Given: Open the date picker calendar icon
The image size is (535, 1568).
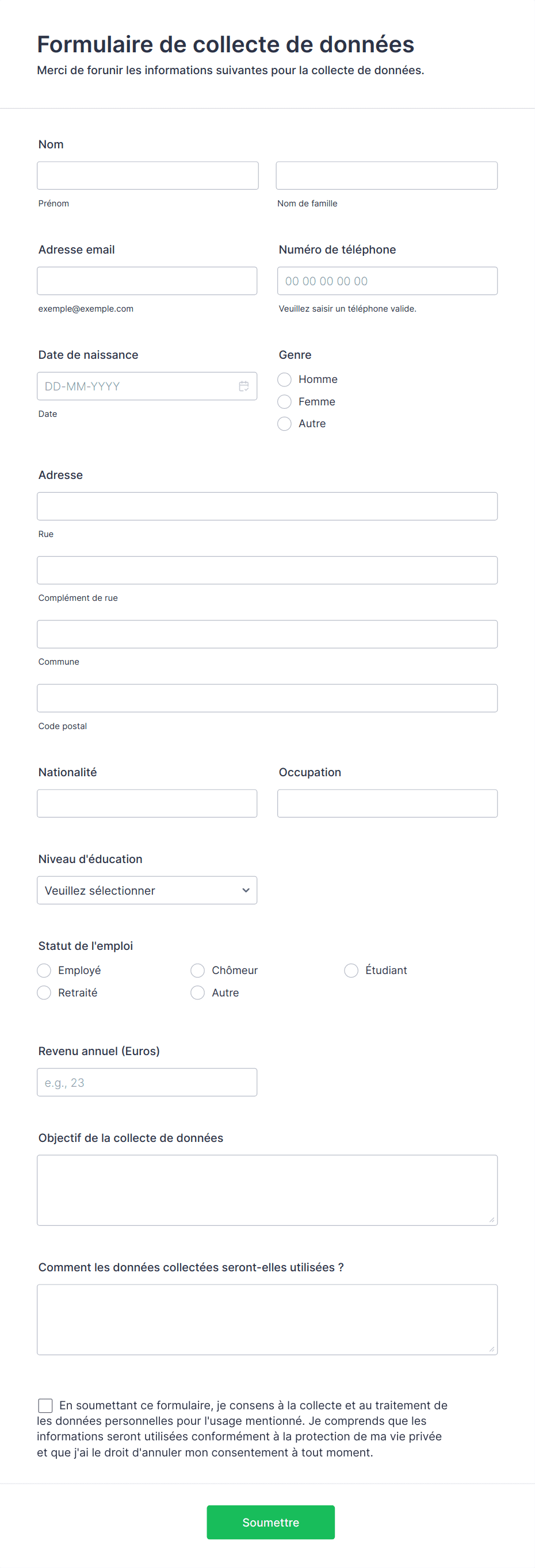Looking at the screenshot, I should coord(243,385).
